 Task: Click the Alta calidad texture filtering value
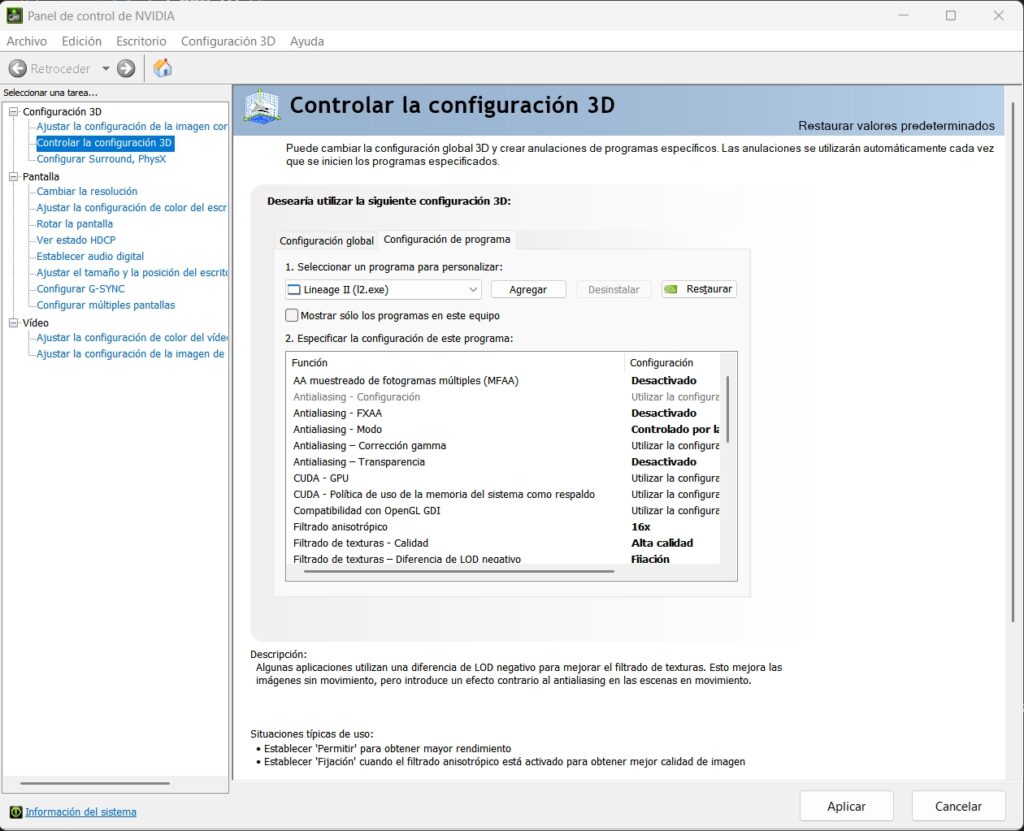click(662, 543)
